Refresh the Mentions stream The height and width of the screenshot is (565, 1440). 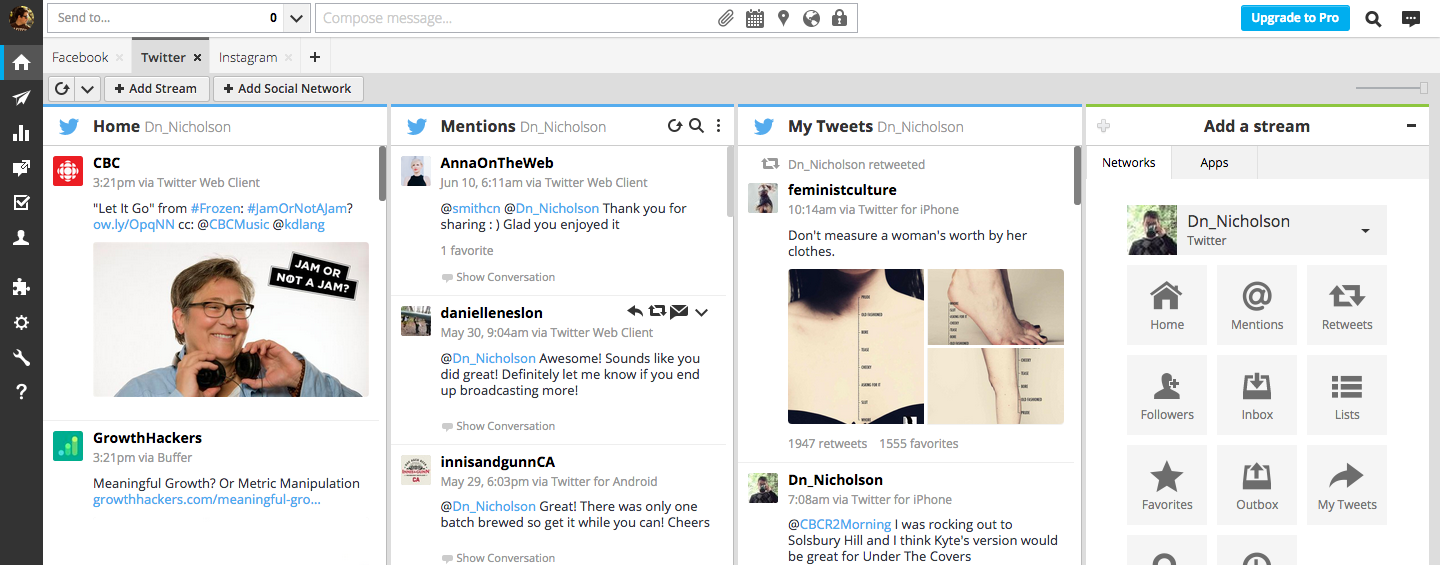[x=674, y=126]
